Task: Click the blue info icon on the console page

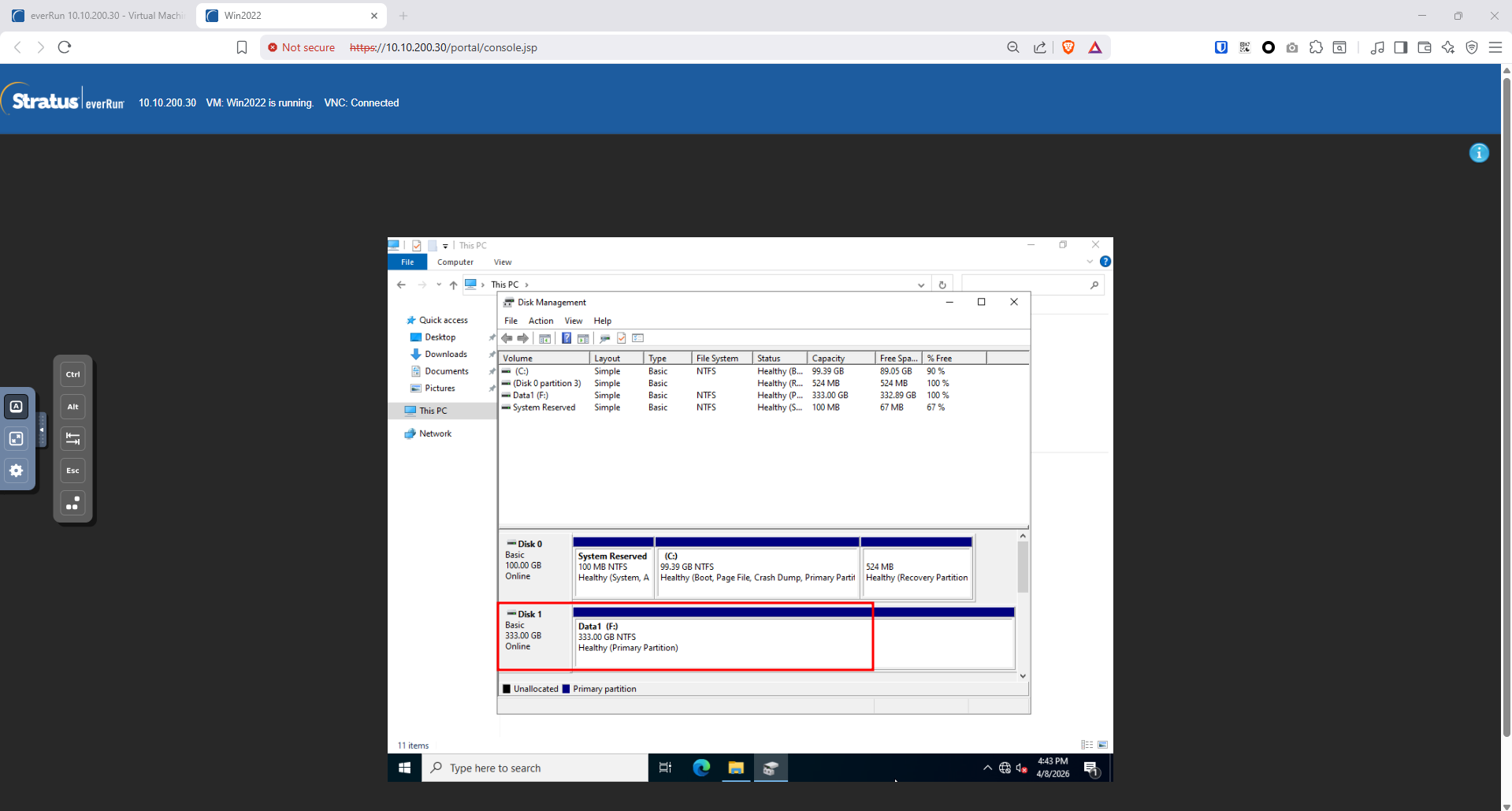Action: coord(1479,153)
